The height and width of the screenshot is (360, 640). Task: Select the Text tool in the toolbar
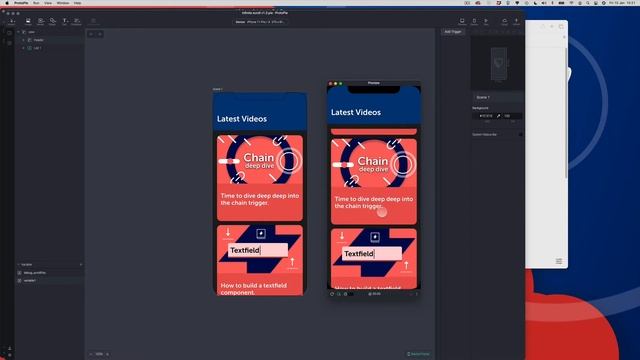64,21
